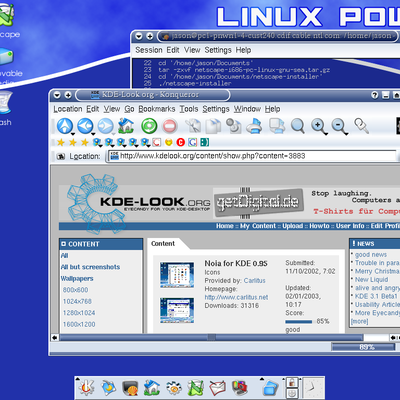Open the 1024x768 wallpapers link
400x400 pixels.
click(x=77, y=301)
